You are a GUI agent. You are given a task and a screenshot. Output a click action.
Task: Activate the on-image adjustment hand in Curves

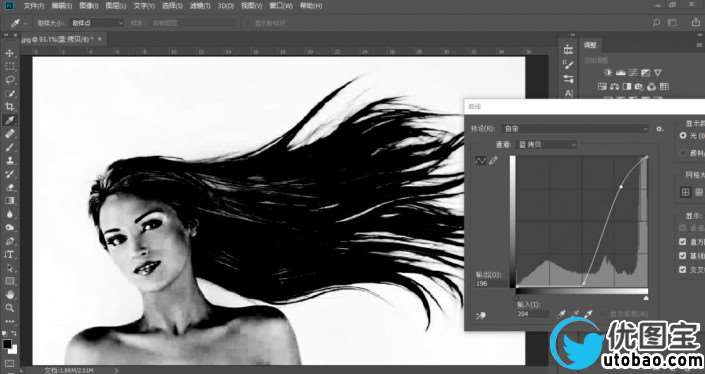481,316
